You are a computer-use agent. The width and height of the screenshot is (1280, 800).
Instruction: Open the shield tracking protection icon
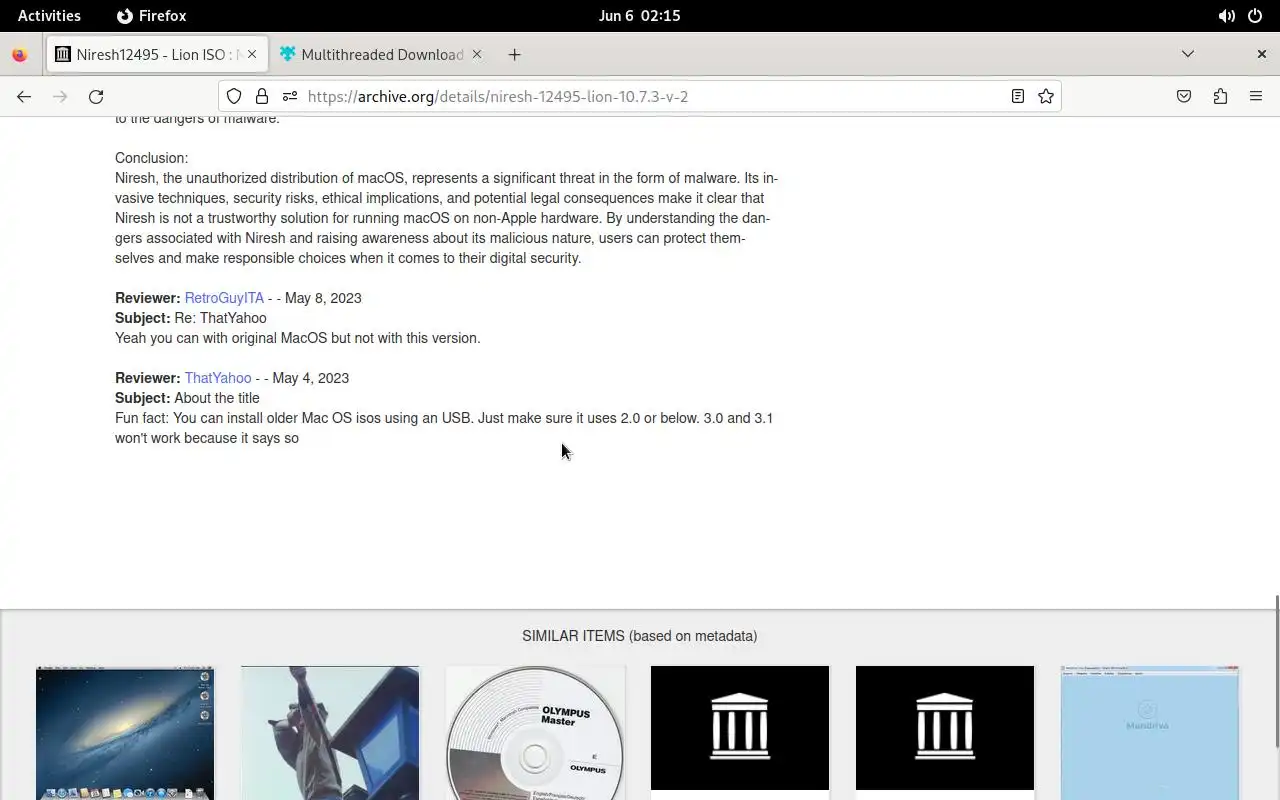tap(234, 96)
